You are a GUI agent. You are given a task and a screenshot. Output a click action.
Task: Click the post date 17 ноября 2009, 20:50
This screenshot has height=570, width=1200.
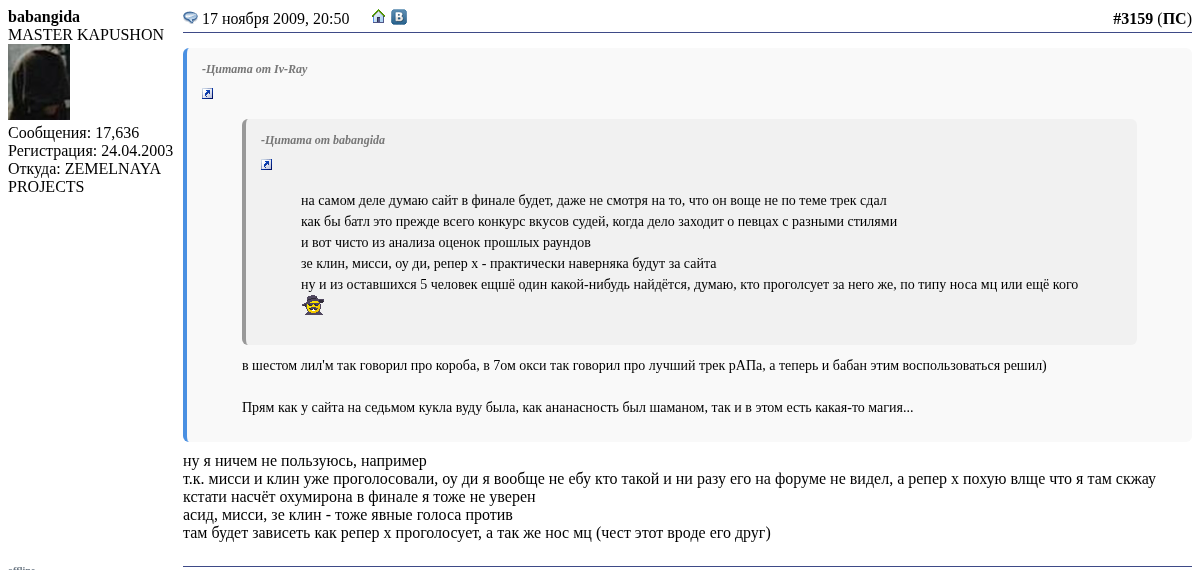pos(275,18)
